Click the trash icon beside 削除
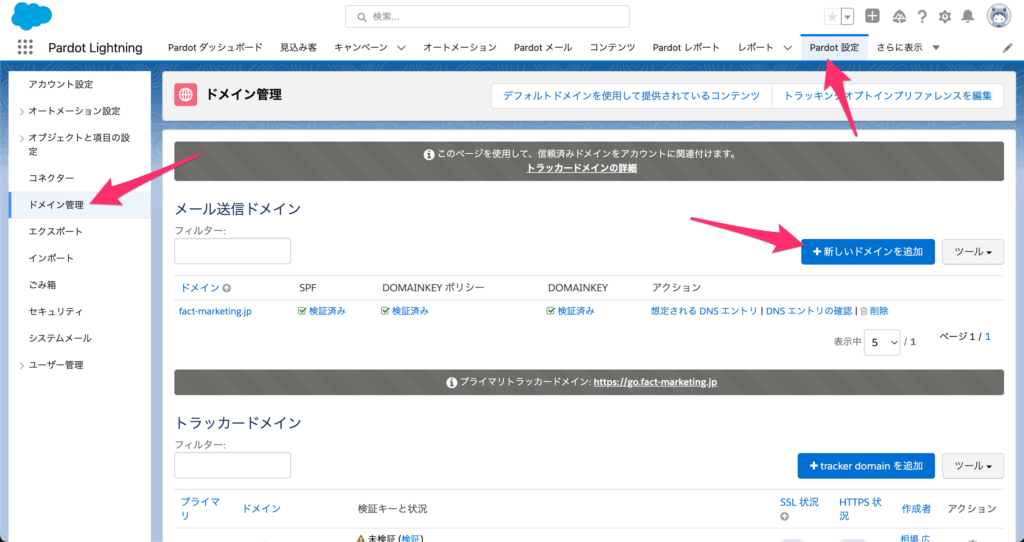This screenshot has width=1024, height=542. pos(864,311)
